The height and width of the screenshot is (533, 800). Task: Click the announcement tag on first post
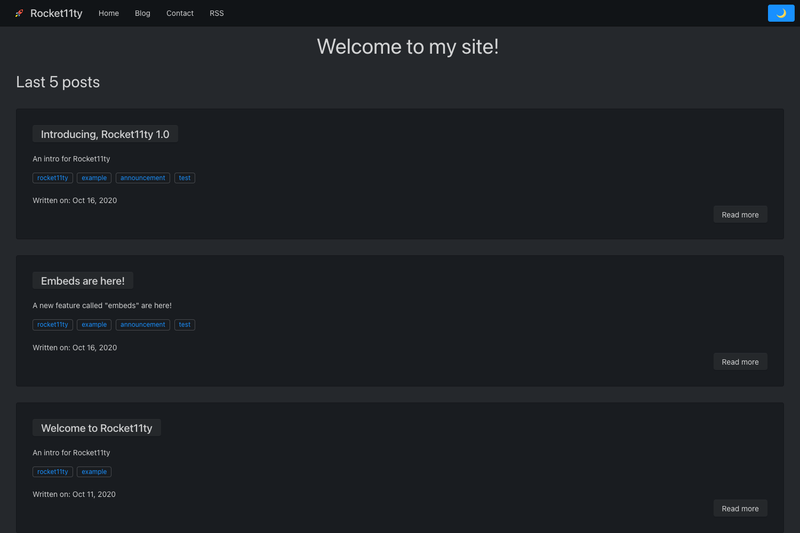(x=143, y=178)
